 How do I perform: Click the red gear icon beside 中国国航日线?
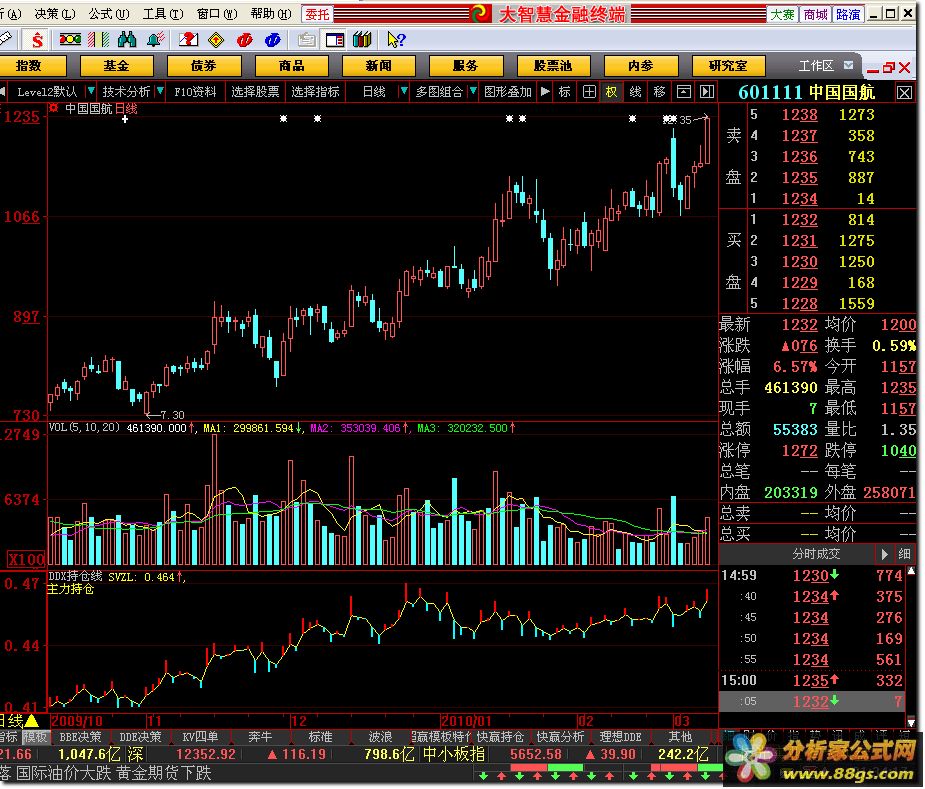point(55,108)
